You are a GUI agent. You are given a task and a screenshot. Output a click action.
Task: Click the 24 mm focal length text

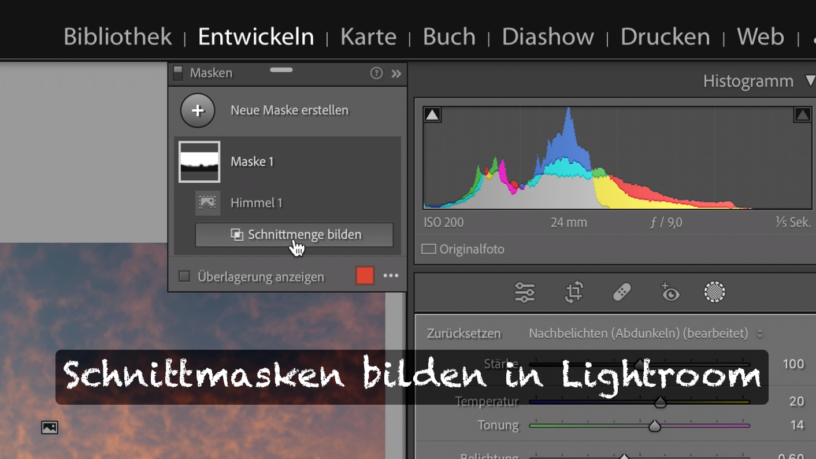569,223
